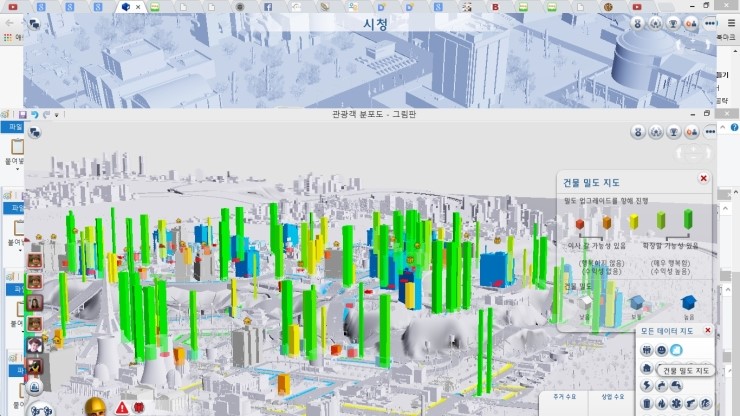Show the police gun data map

691,404
